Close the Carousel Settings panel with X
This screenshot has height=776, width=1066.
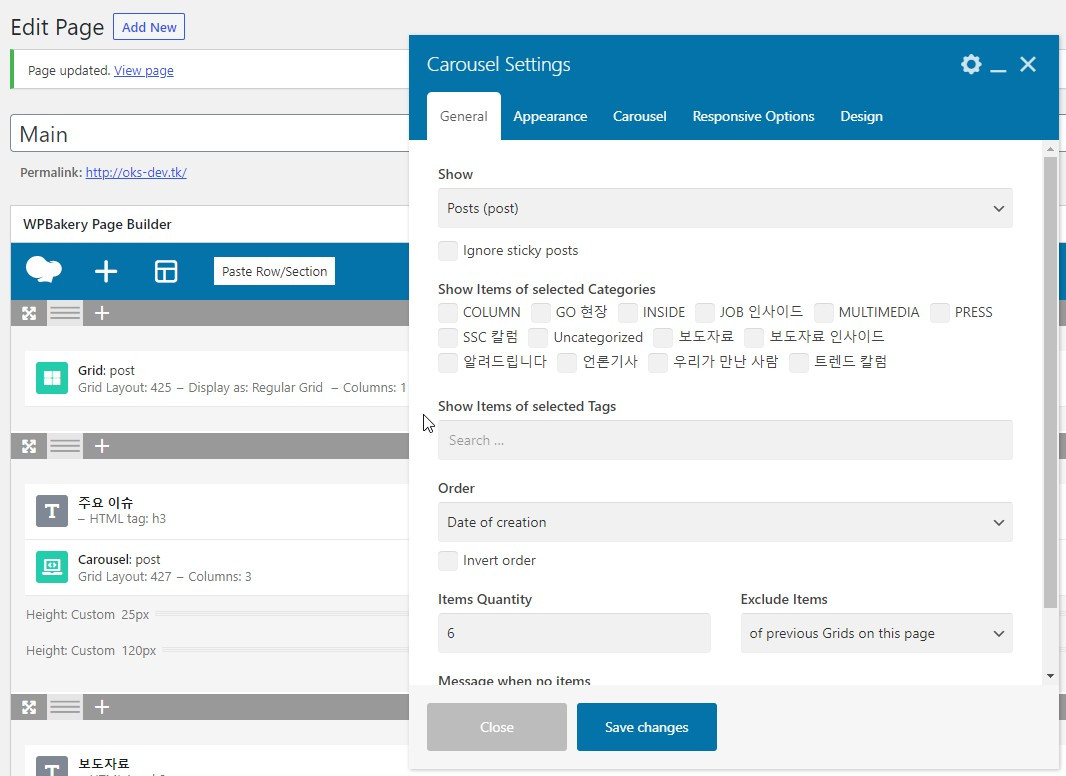1028,65
